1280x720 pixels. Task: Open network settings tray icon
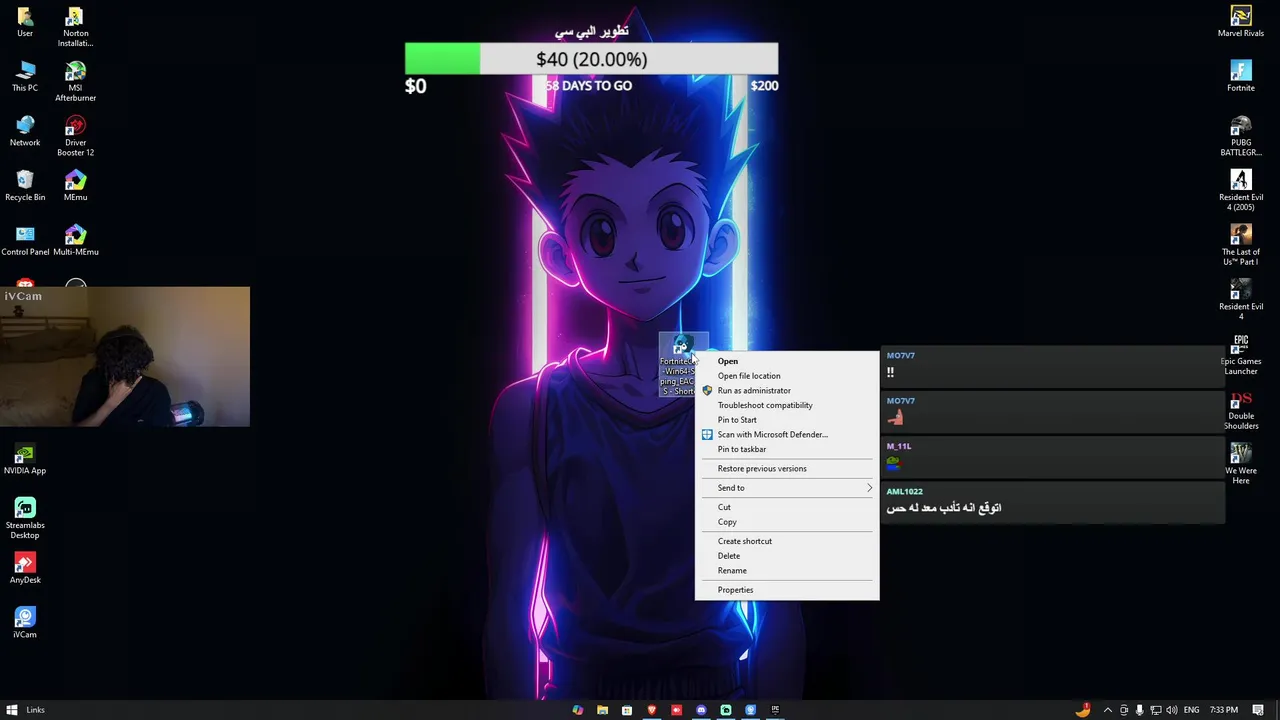point(1155,710)
